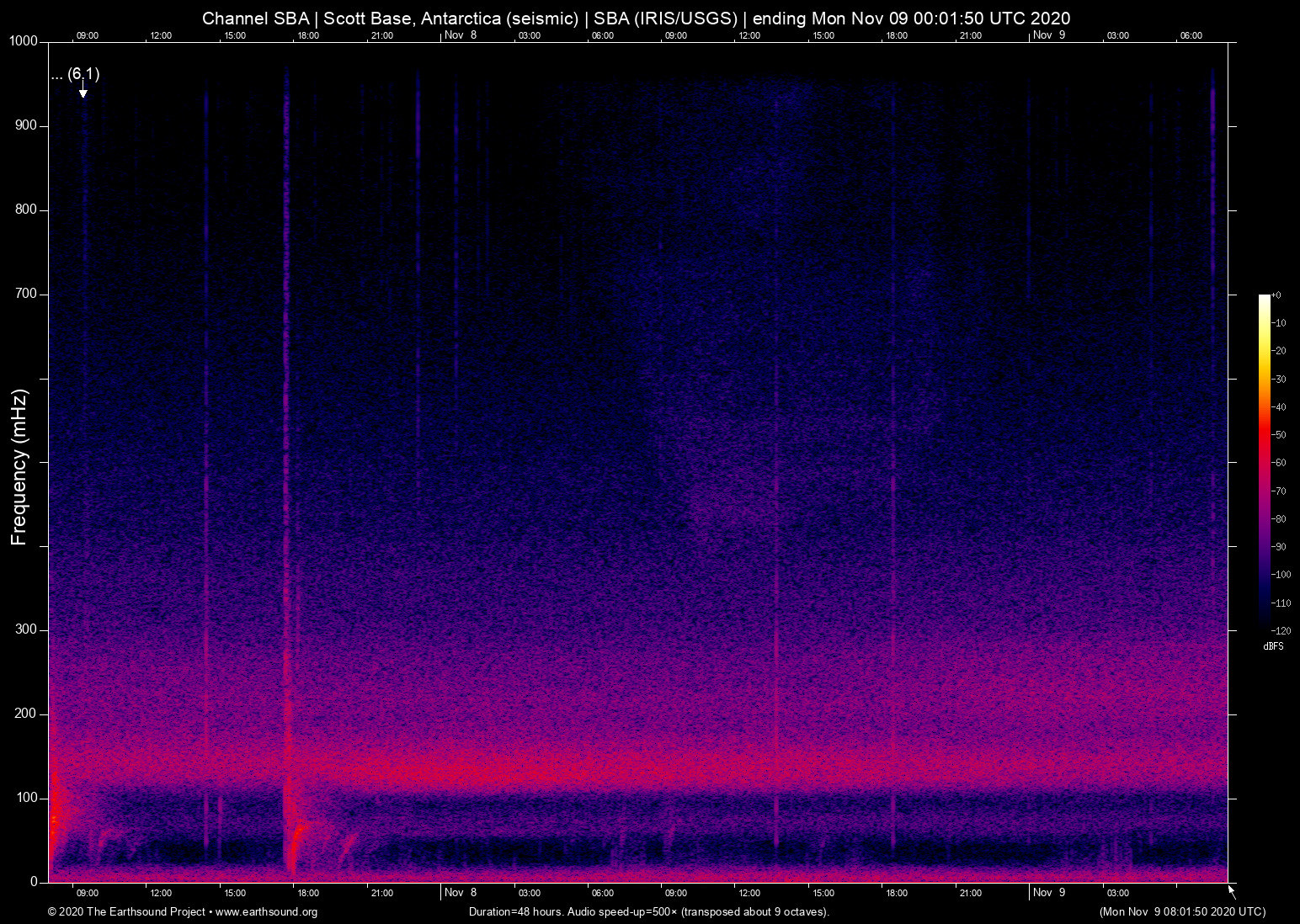Viewport: 1300px width, 924px height.
Task: Click the arrow pointer at the bottom-right corner of the plot
Action: 1231,891
